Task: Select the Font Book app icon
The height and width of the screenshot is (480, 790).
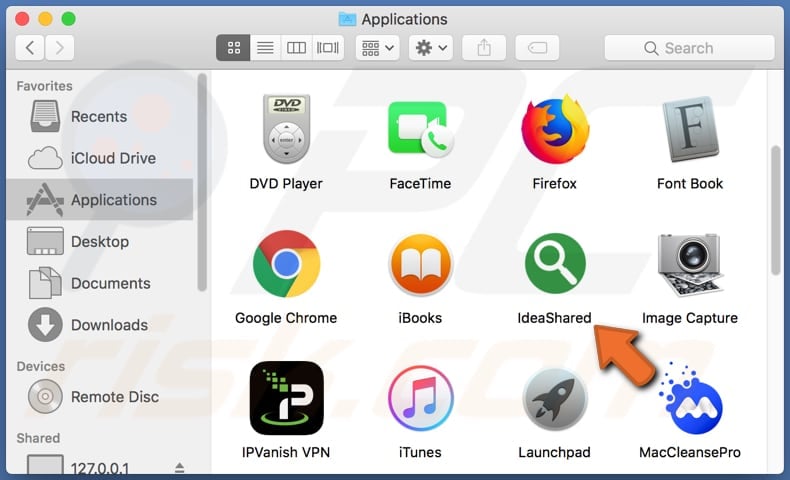Action: point(690,129)
